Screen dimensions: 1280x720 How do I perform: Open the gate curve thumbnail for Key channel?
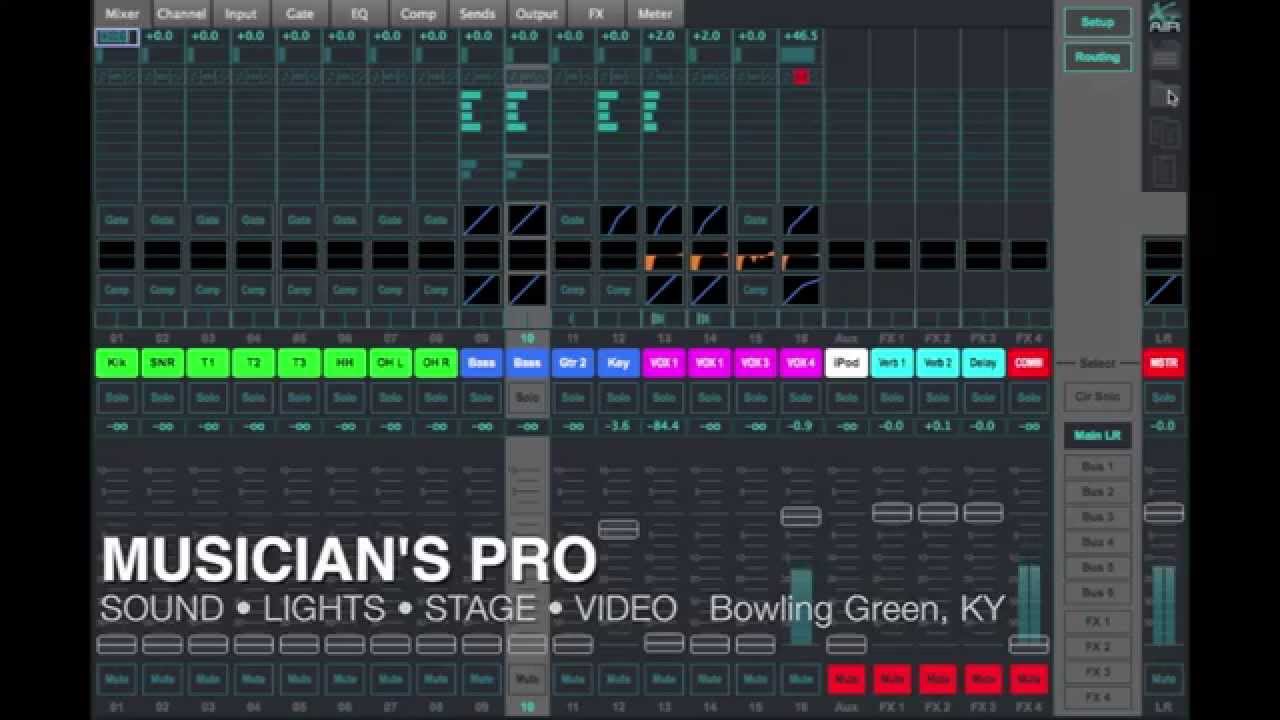coord(618,220)
